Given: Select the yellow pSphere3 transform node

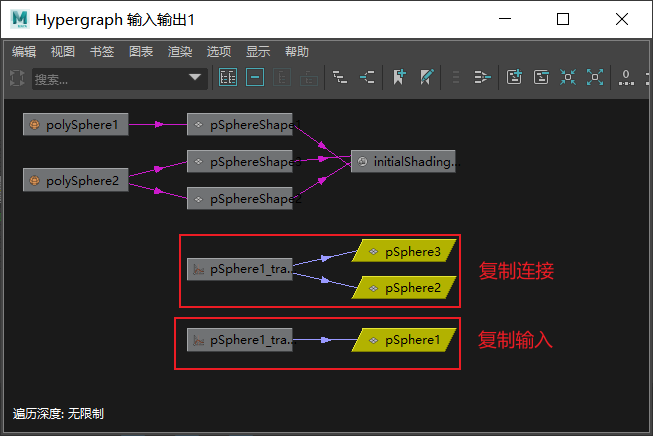Looking at the screenshot, I should pos(404,251).
